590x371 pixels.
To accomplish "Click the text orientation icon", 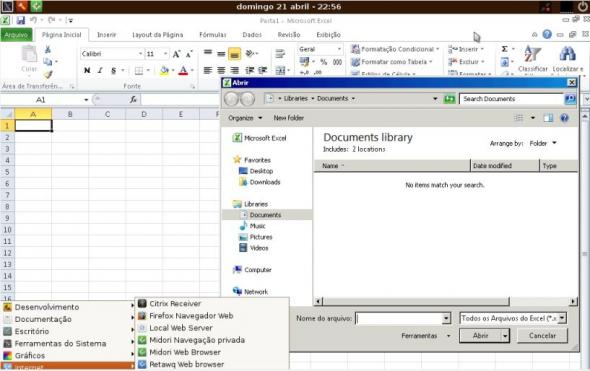I will [x=250, y=54].
